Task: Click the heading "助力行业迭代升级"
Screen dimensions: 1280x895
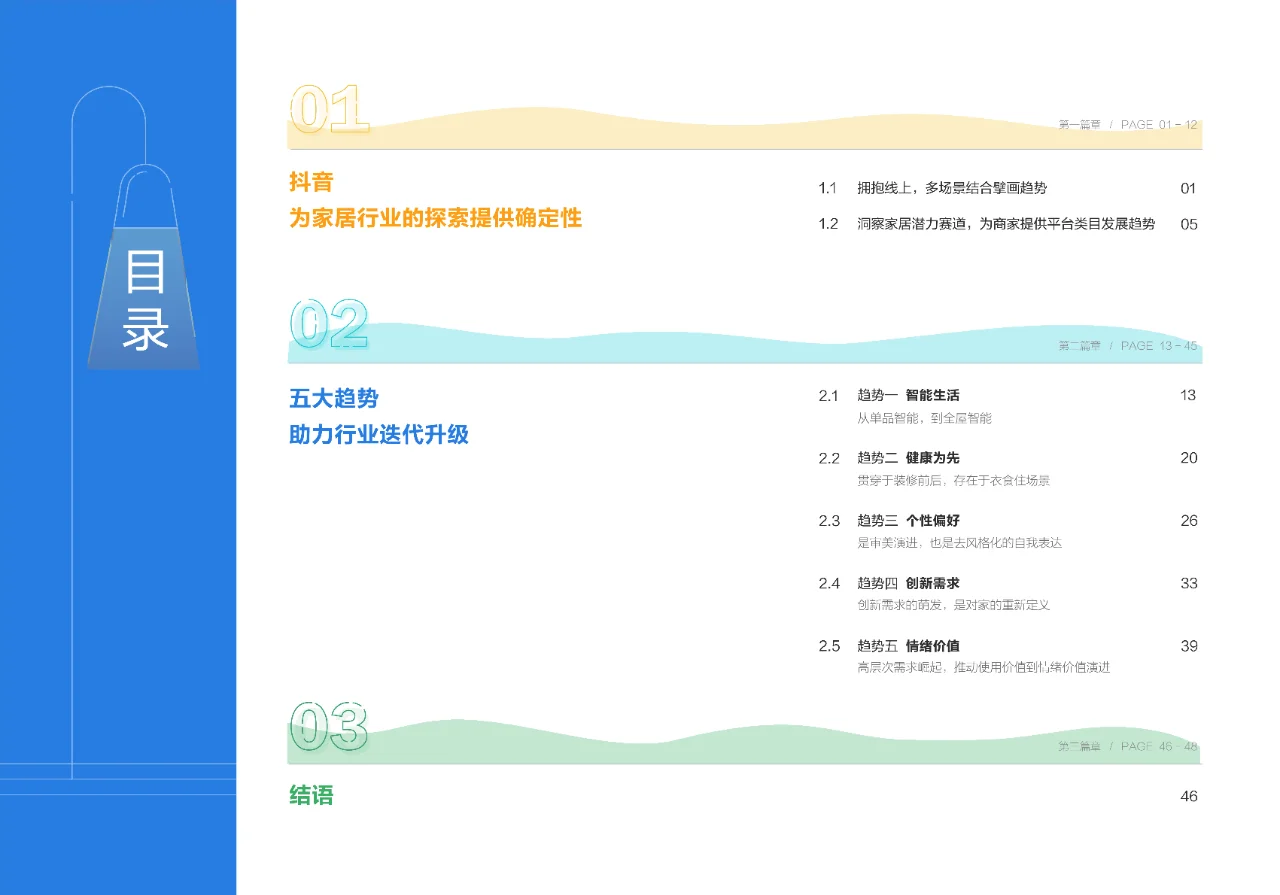Action: [379, 435]
